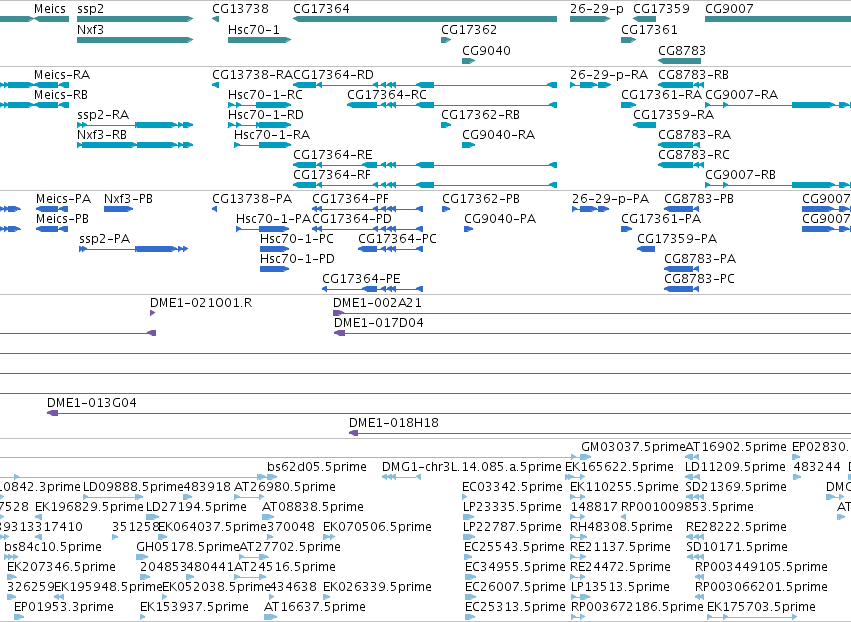The image size is (851, 622).
Task: Click BAC clone DME1-017D04
Action: [x=379, y=323]
